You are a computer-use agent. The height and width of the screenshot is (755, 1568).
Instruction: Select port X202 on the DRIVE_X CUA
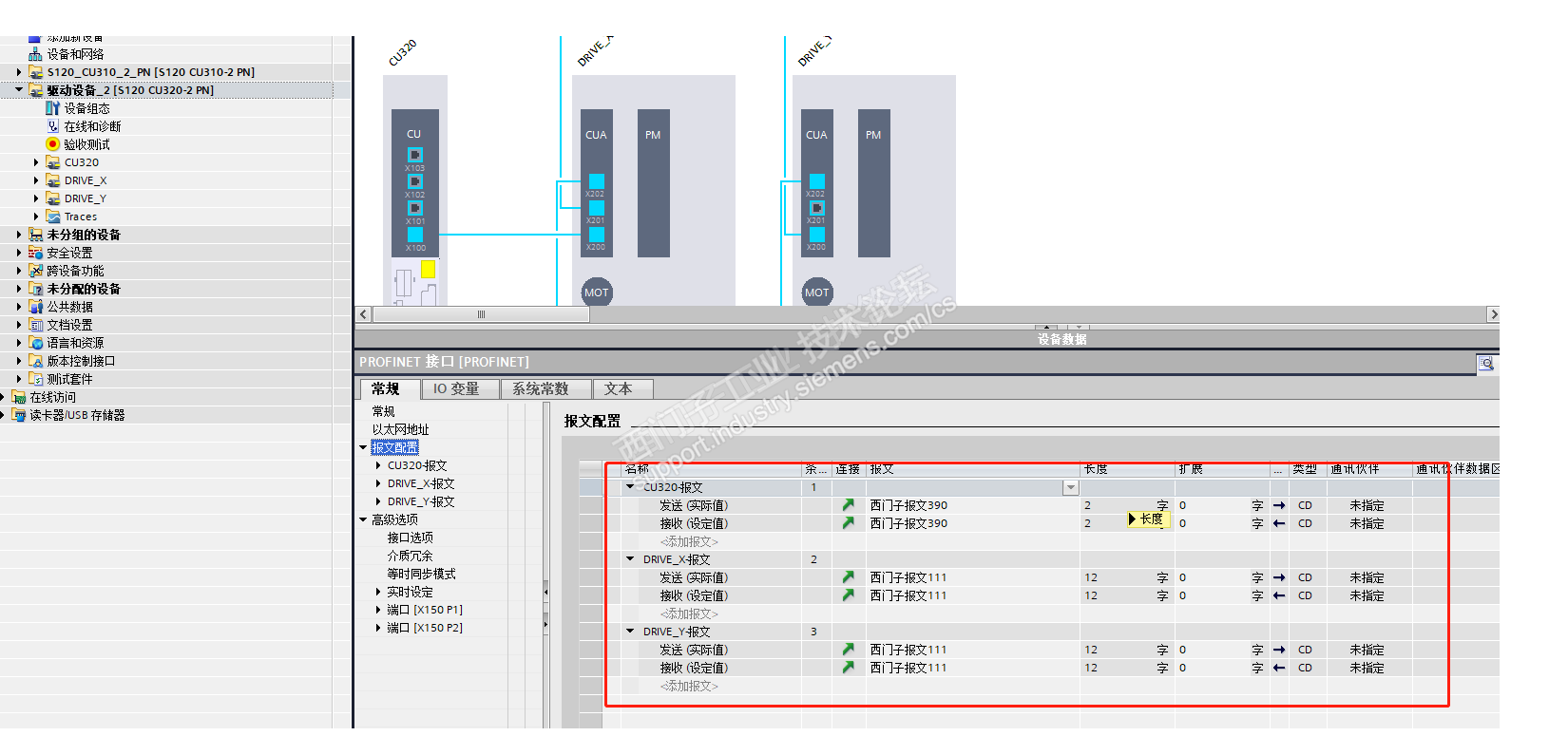pyautogui.click(x=596, y=181)
